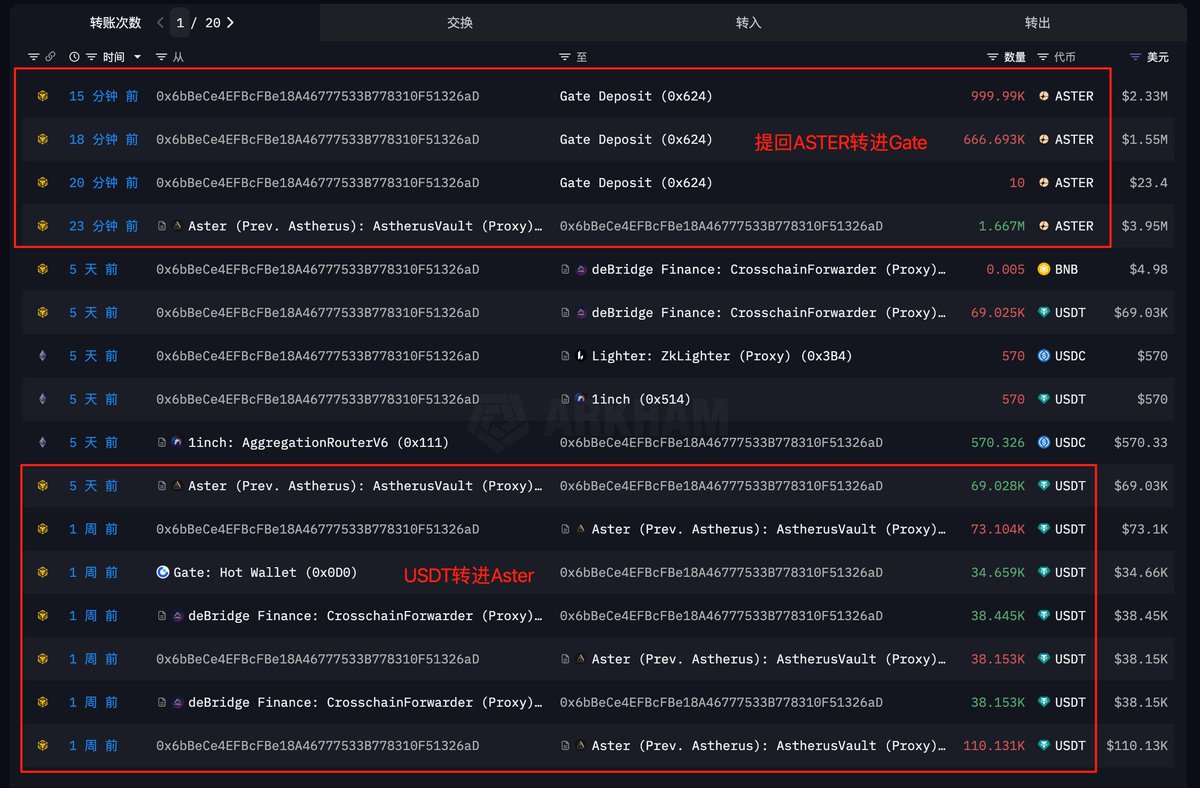The height and width of the screenshot is (788, 1200).
Task: Open Gate: Hot Wallet (0x0D0) entity
Action: [x=265, y=572]
